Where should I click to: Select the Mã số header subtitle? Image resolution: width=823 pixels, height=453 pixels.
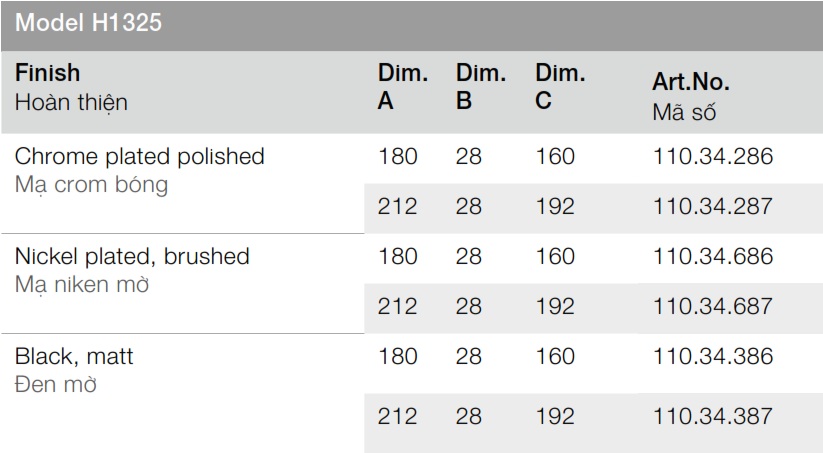tap(684, 111)
